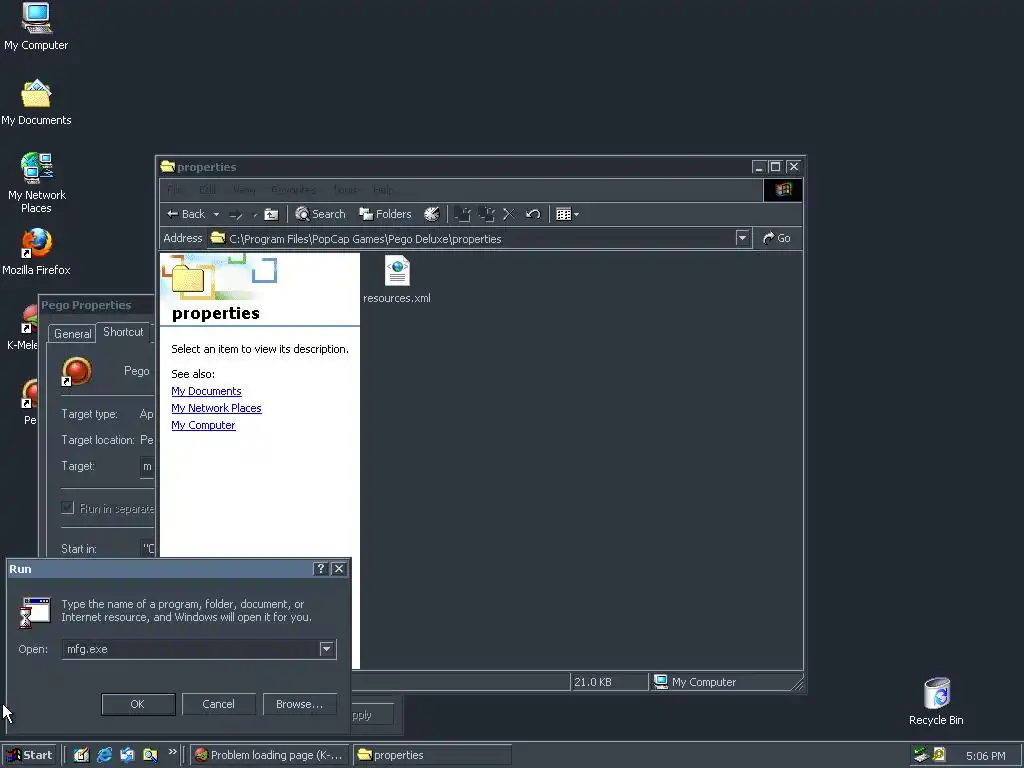Click the Run dialog program icon

(x=35, y=611)
